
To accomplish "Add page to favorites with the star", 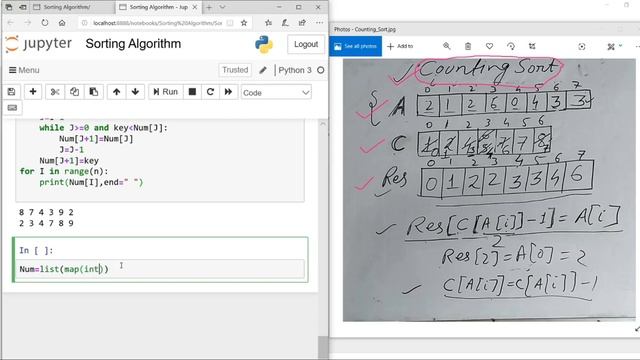I will (244, 23).
